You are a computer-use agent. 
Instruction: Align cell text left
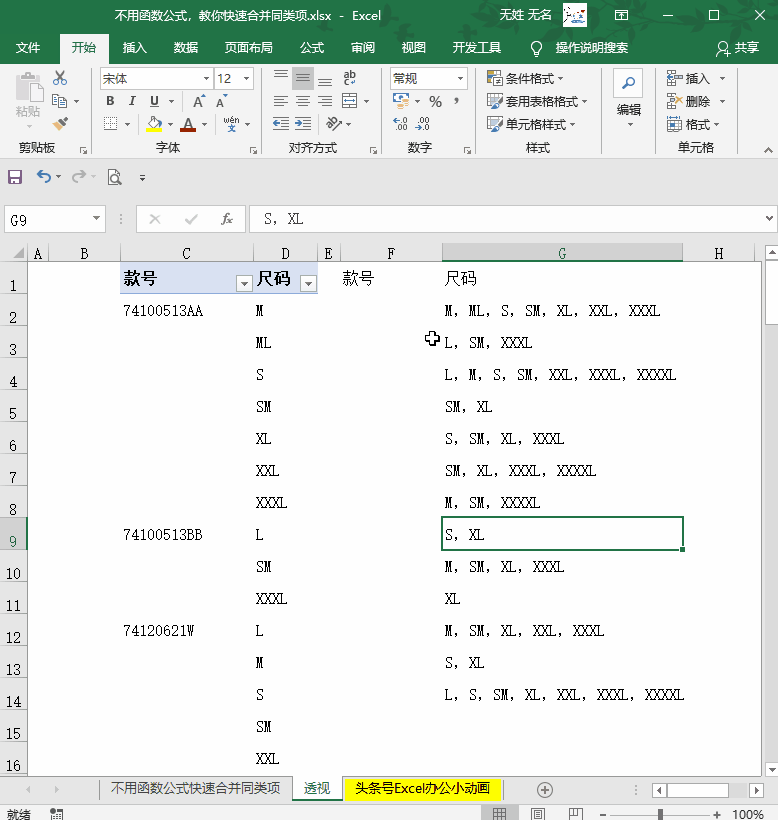(281, 101)
